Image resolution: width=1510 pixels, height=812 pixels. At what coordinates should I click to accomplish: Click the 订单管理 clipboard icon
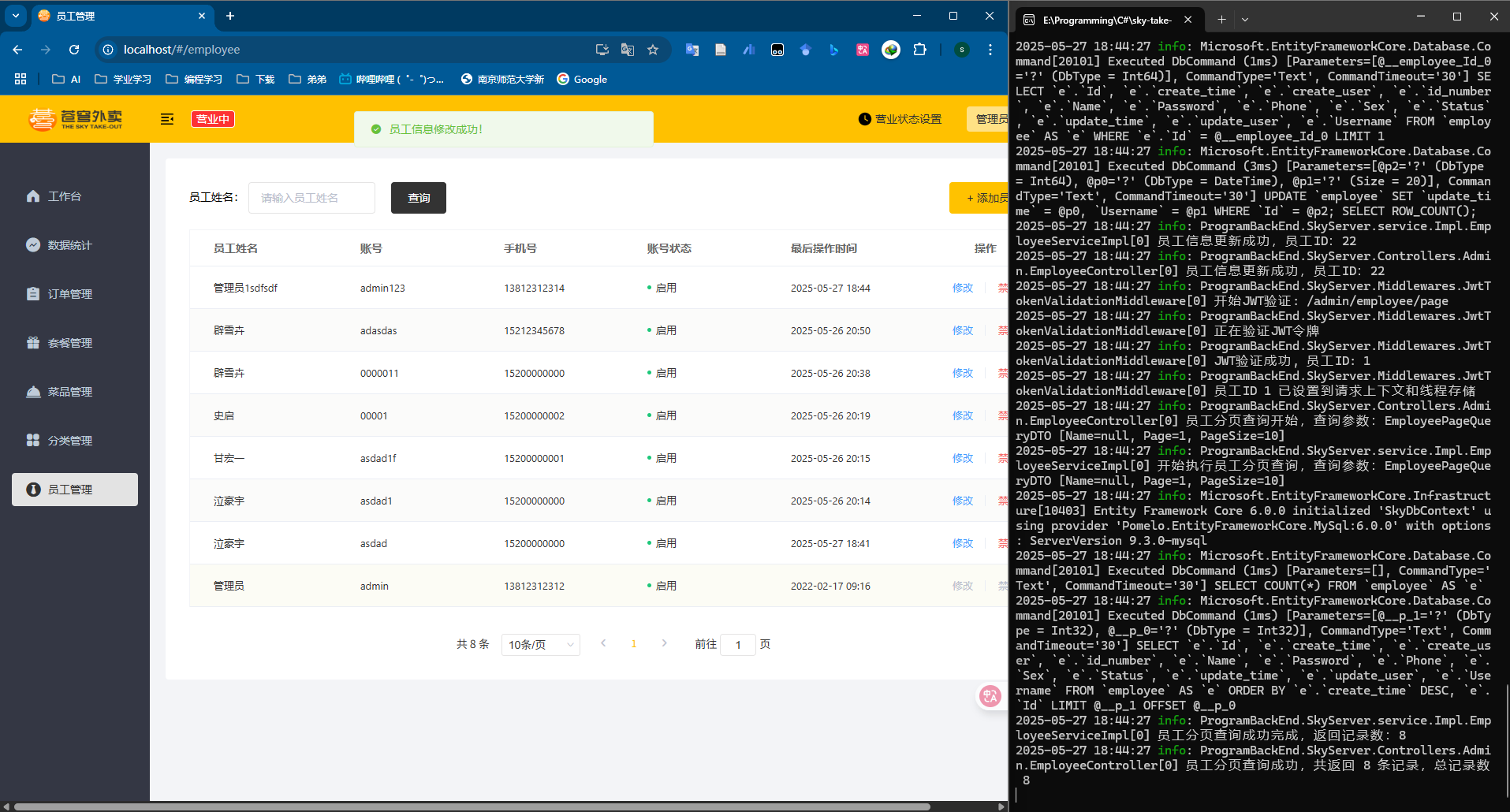pos(33,294)
